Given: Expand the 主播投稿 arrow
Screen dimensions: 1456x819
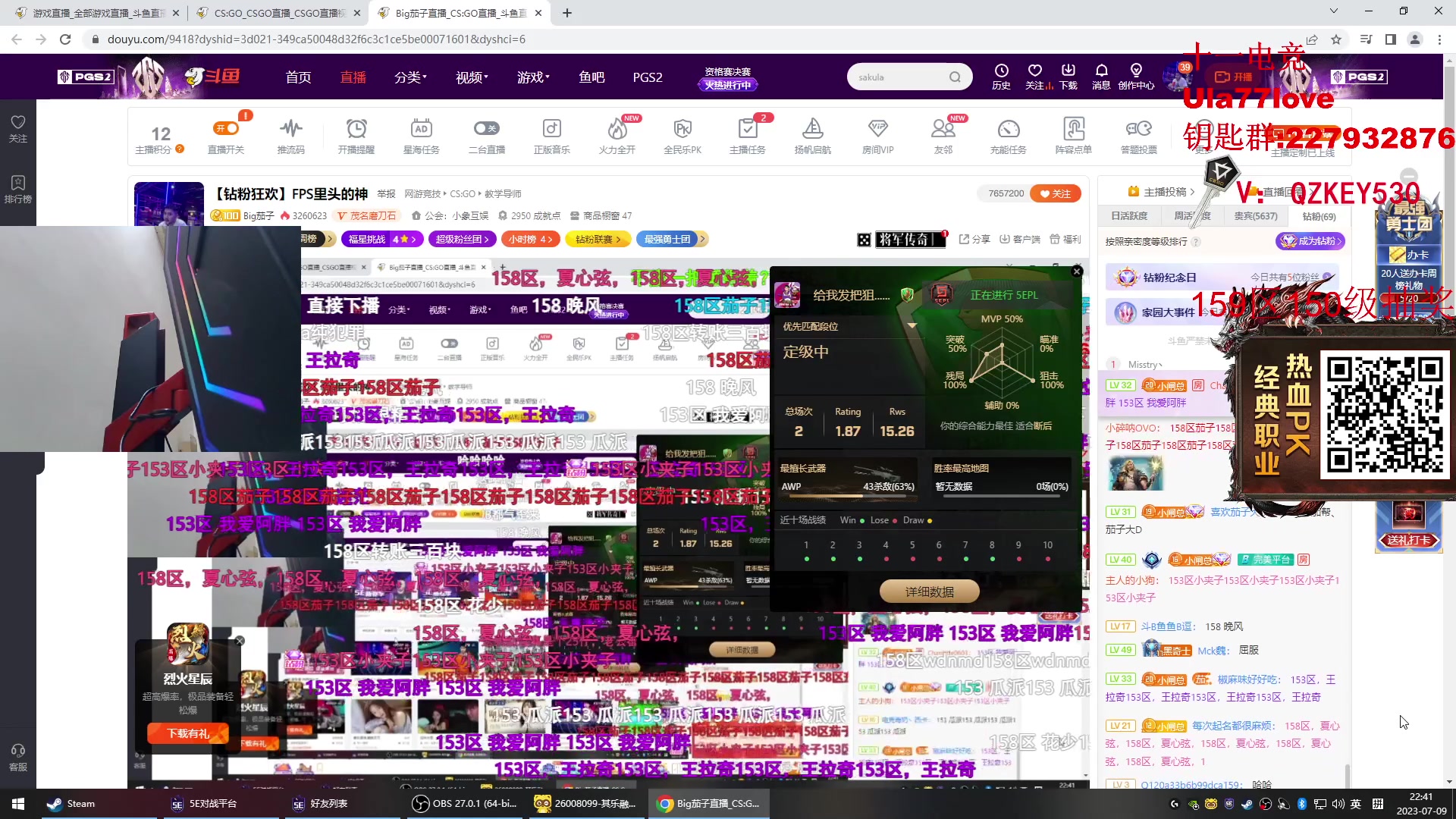Looking at the screenshot, I should point(1192,192).
